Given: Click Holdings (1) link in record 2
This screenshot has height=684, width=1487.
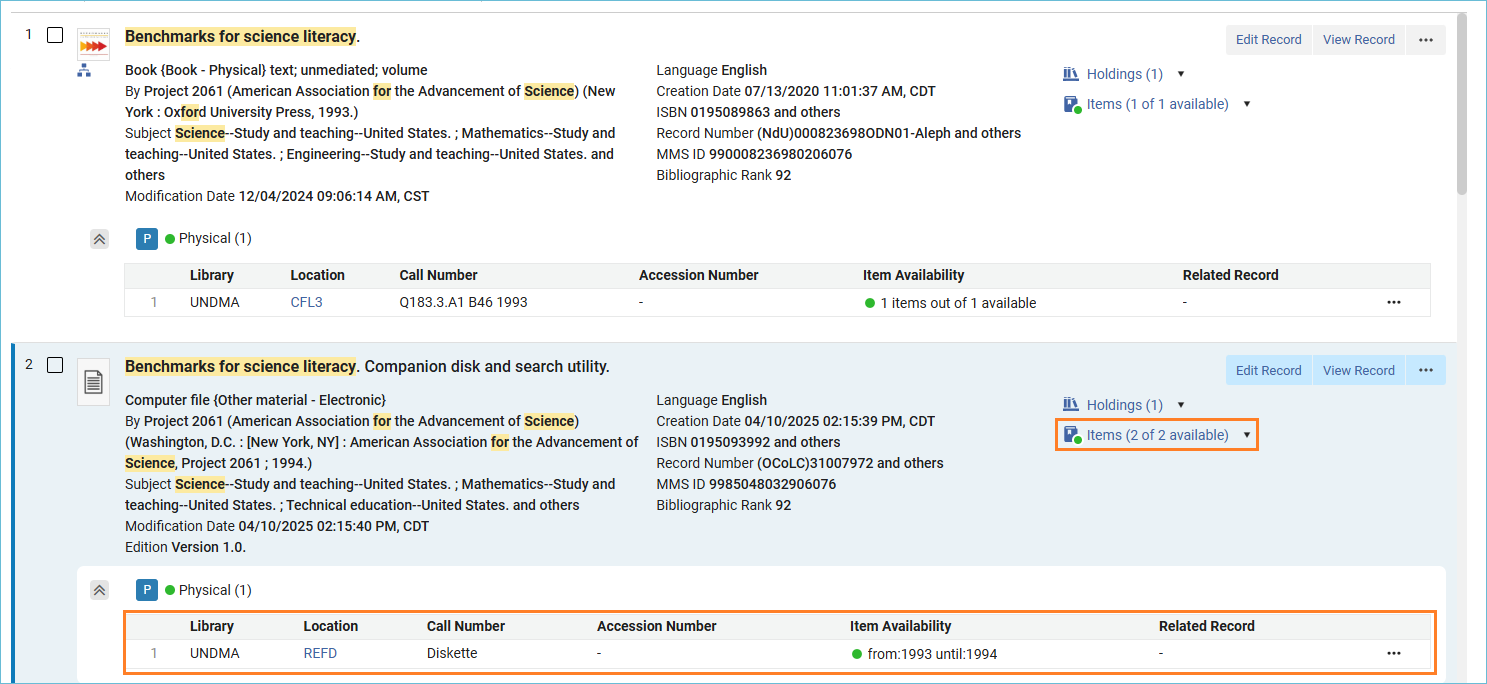Looking at the screenshot, I should [1124, 405].
